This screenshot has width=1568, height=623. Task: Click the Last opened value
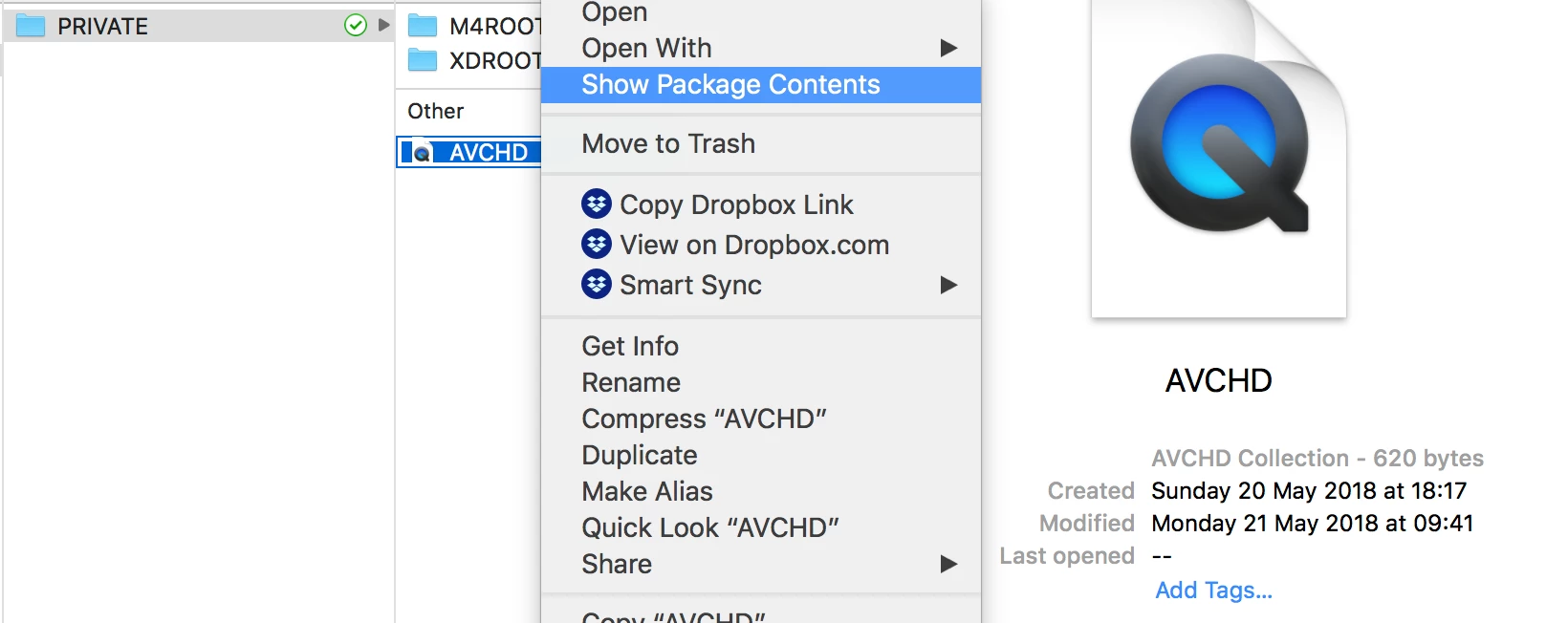pos(1162,556)
